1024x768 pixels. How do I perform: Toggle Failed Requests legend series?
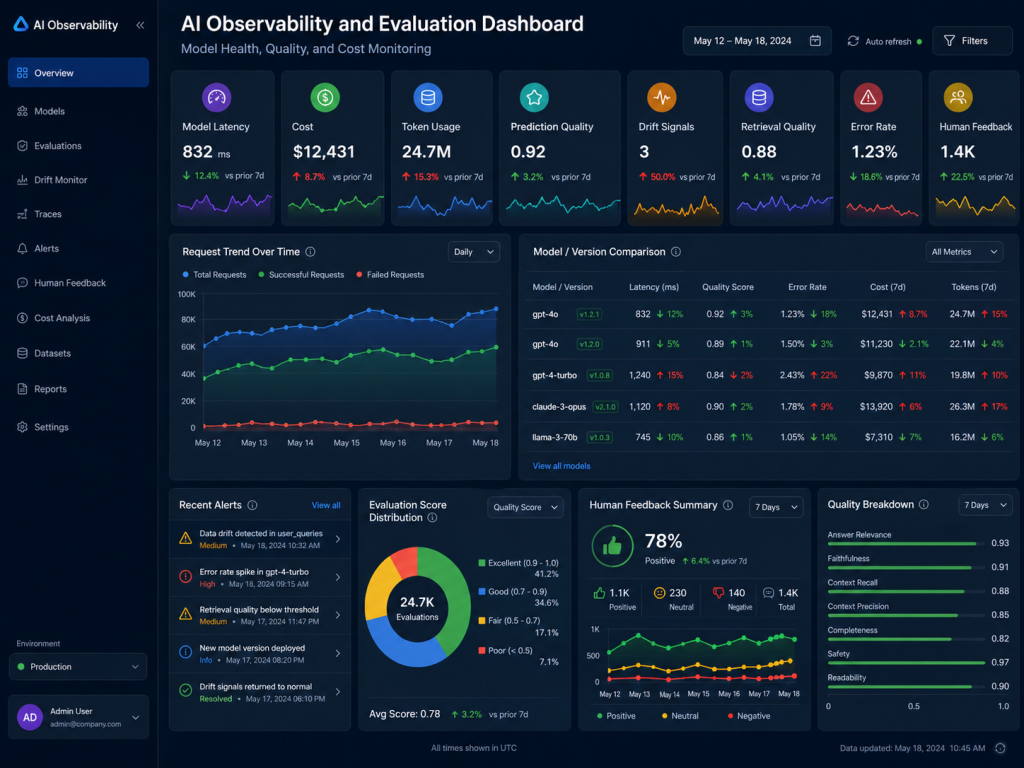(390, 274)
